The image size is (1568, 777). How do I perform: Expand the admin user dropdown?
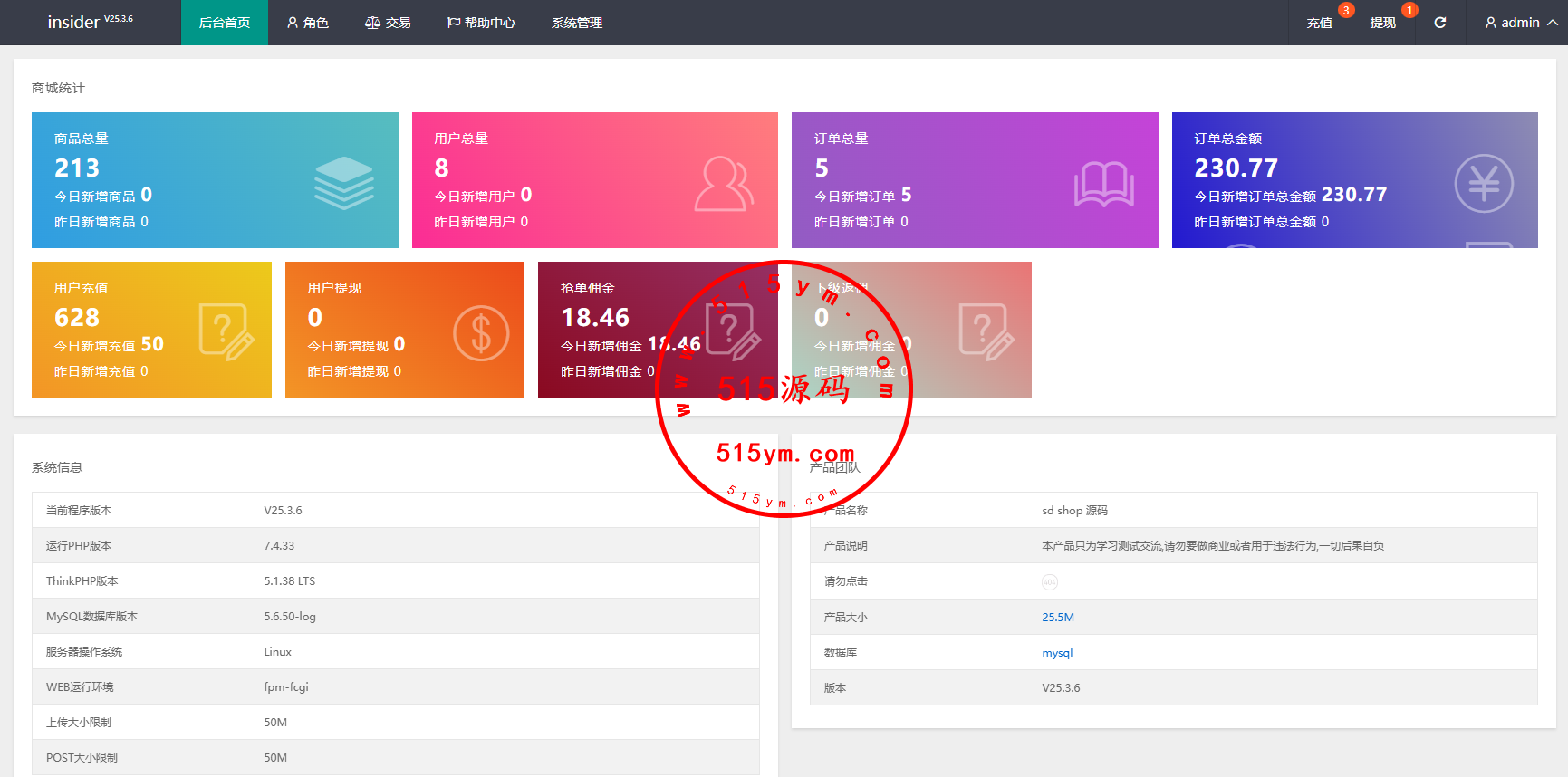(x=1520, y=23)
